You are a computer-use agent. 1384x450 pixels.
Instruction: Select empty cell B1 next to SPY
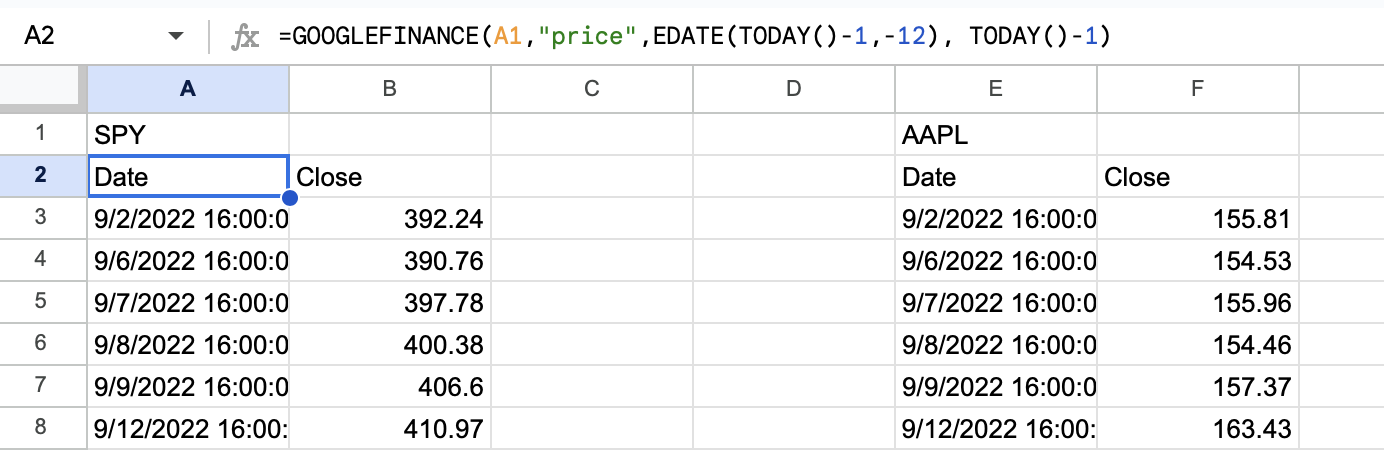390,134
